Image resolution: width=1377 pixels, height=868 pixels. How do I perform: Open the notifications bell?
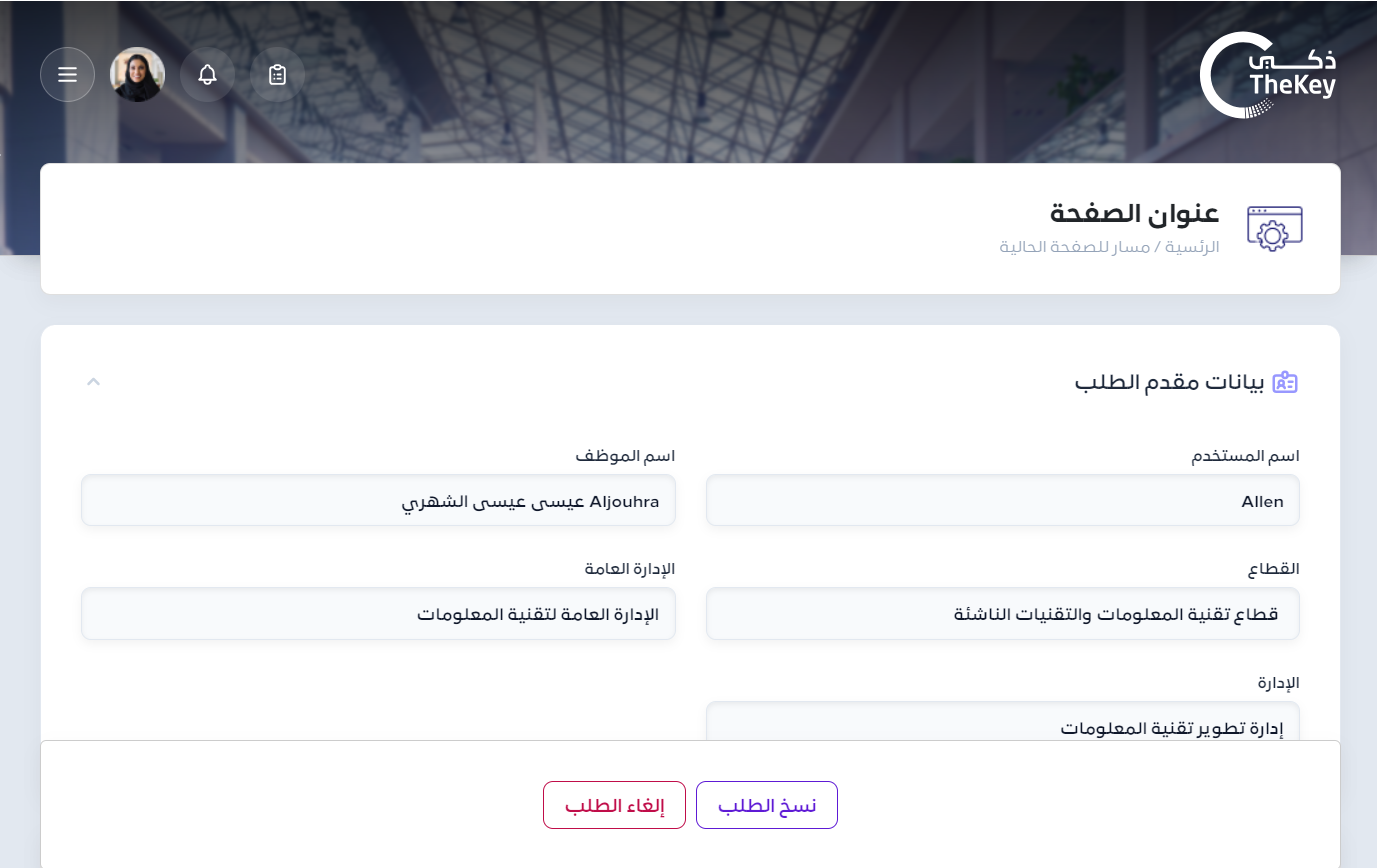(x=207, y=75)
